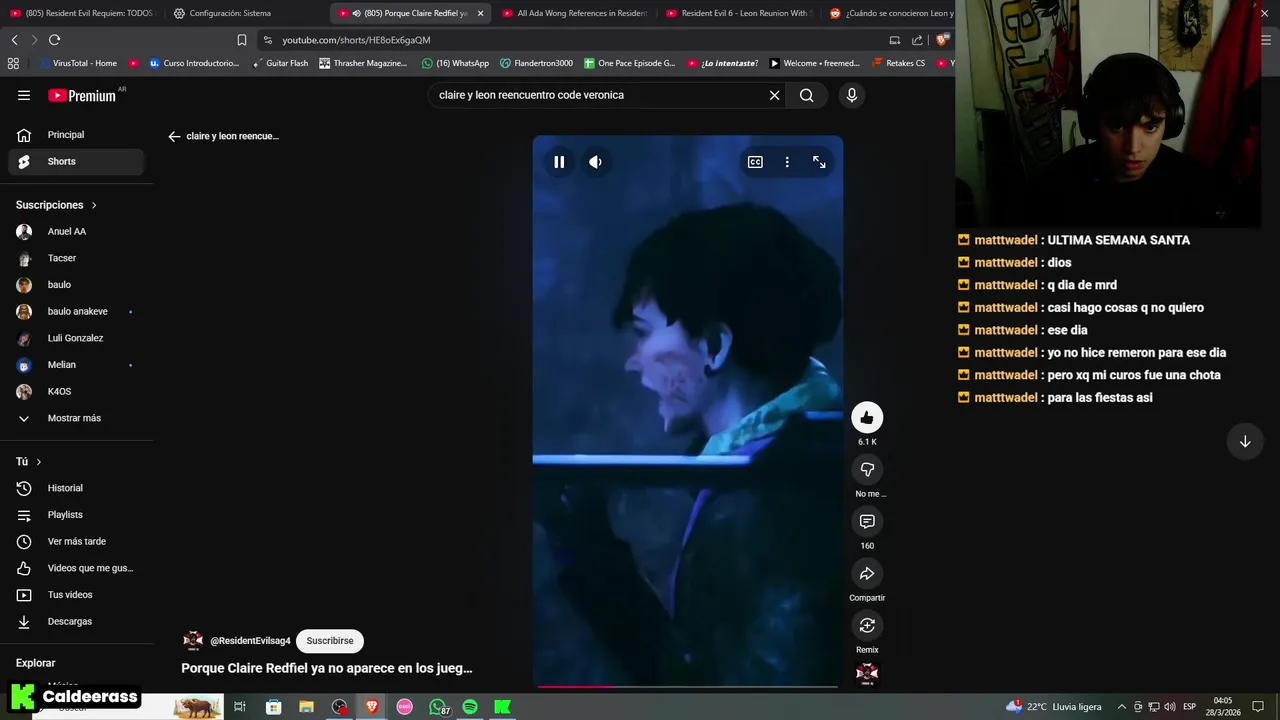This screenshot has width=1280, height=720.
Task: Open the Remix option
Action: pos(867,625)
